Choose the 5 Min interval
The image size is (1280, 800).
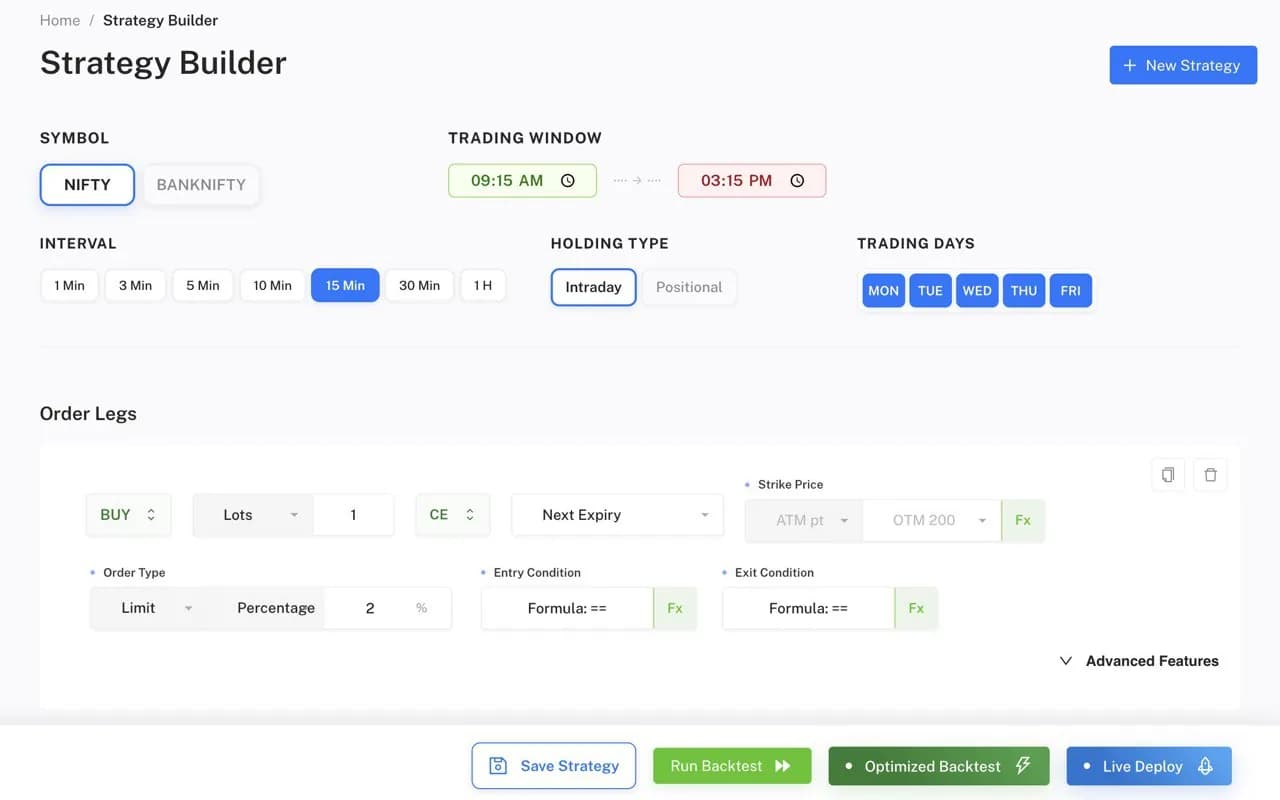pyautogui.click(x=203, y=286)
